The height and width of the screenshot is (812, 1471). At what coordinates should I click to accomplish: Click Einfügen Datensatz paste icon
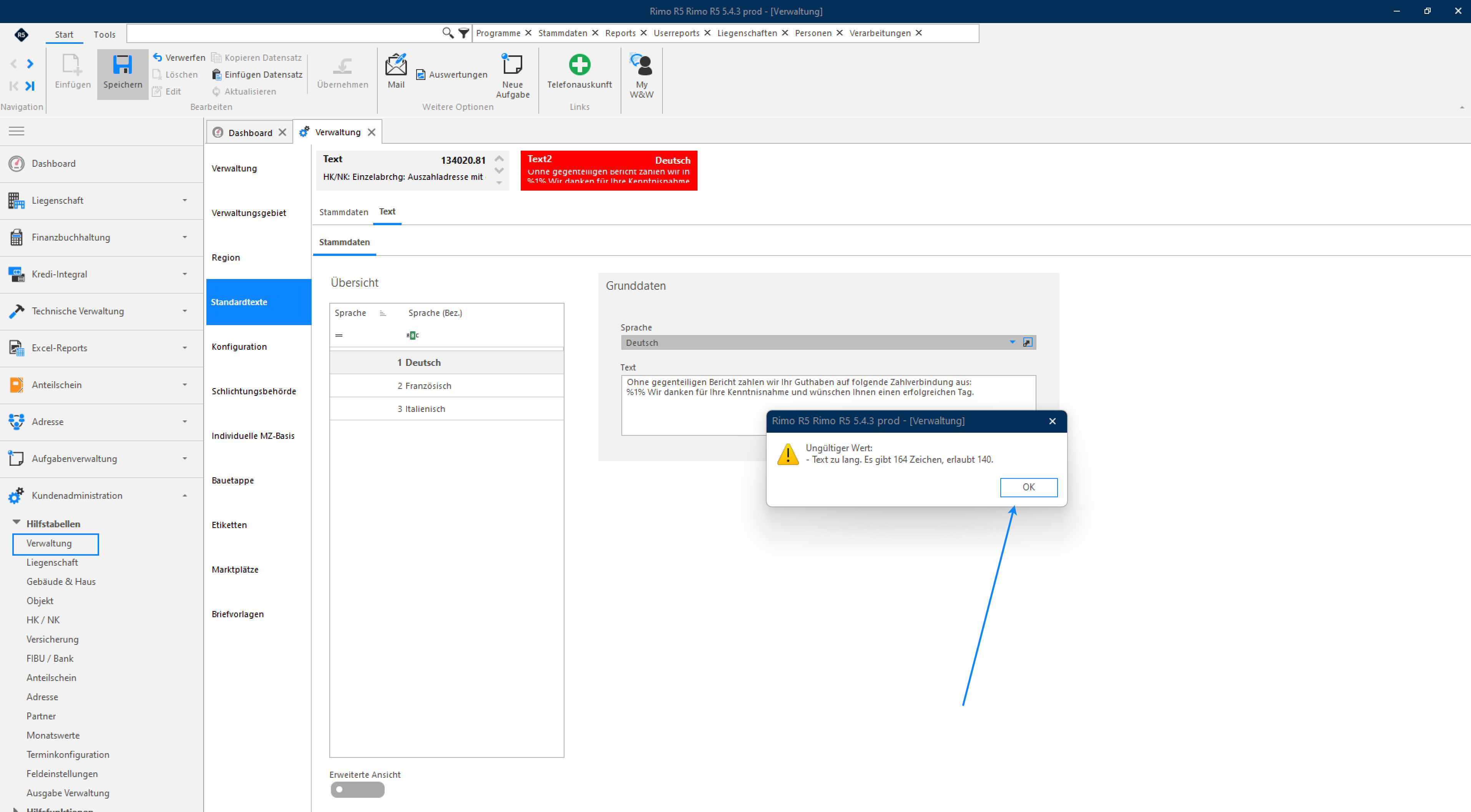pos(216,75)
